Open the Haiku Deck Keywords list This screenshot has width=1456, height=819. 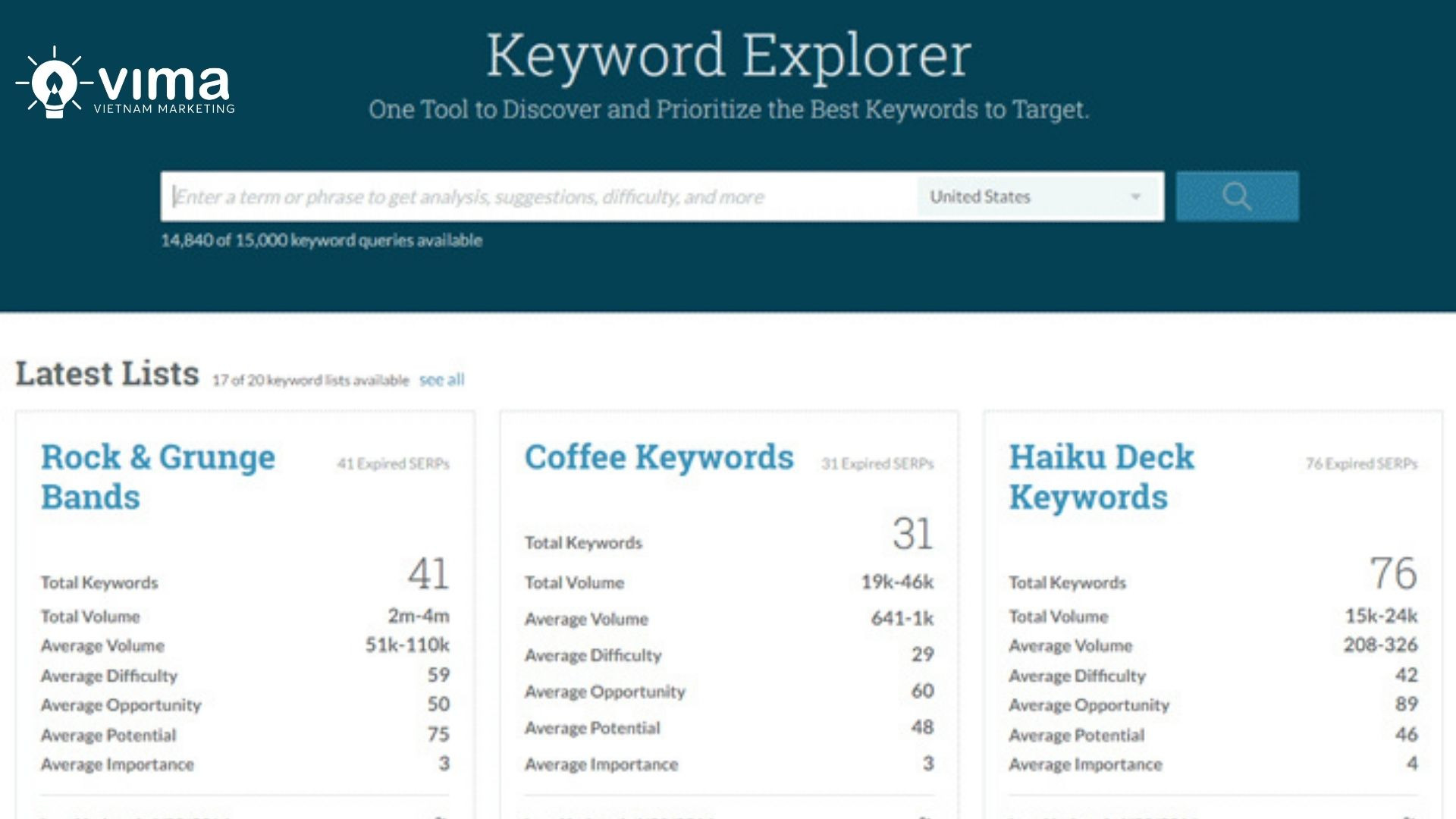[x=1101, y=477]
